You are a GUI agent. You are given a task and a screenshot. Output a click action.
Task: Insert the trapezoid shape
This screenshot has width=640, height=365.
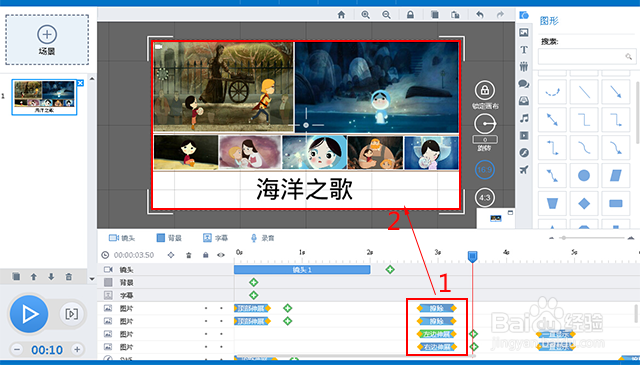coord(552,203)
